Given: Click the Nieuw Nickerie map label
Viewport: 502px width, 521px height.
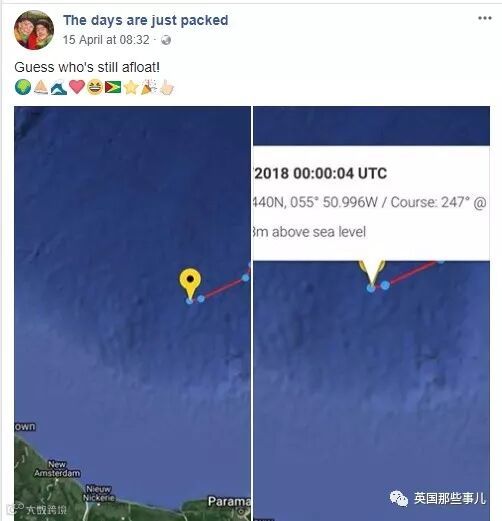Looking at the screenshot, I should [x=99, y=493].
